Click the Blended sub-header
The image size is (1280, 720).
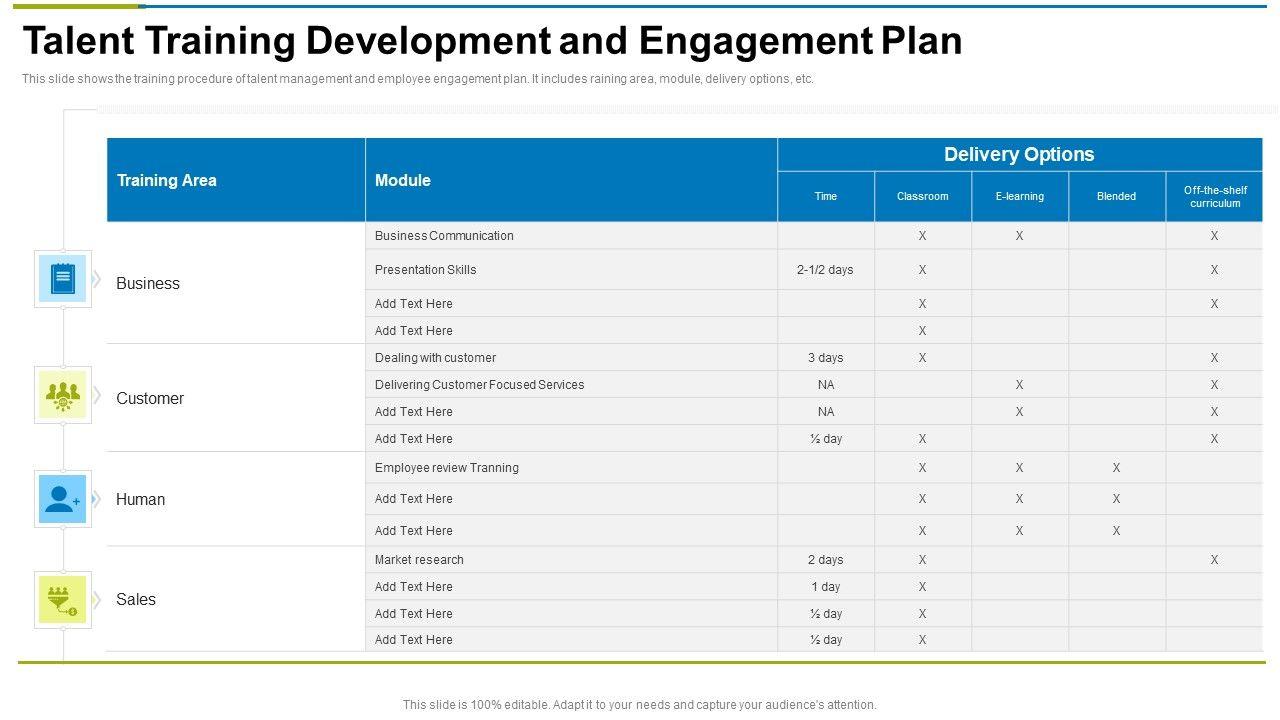point(1117,196)
